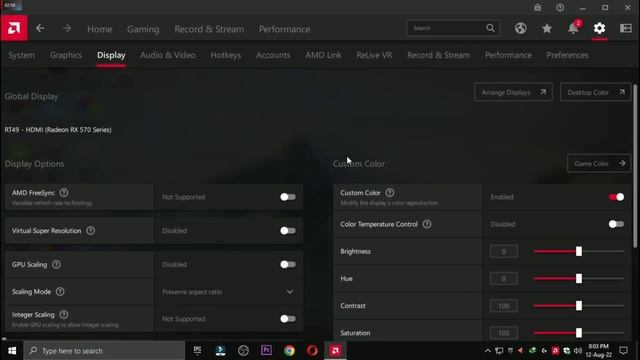The width and height of the screenshot is (640, 360).
Task: Open Game Color button
Action: (x=599, y=164)
